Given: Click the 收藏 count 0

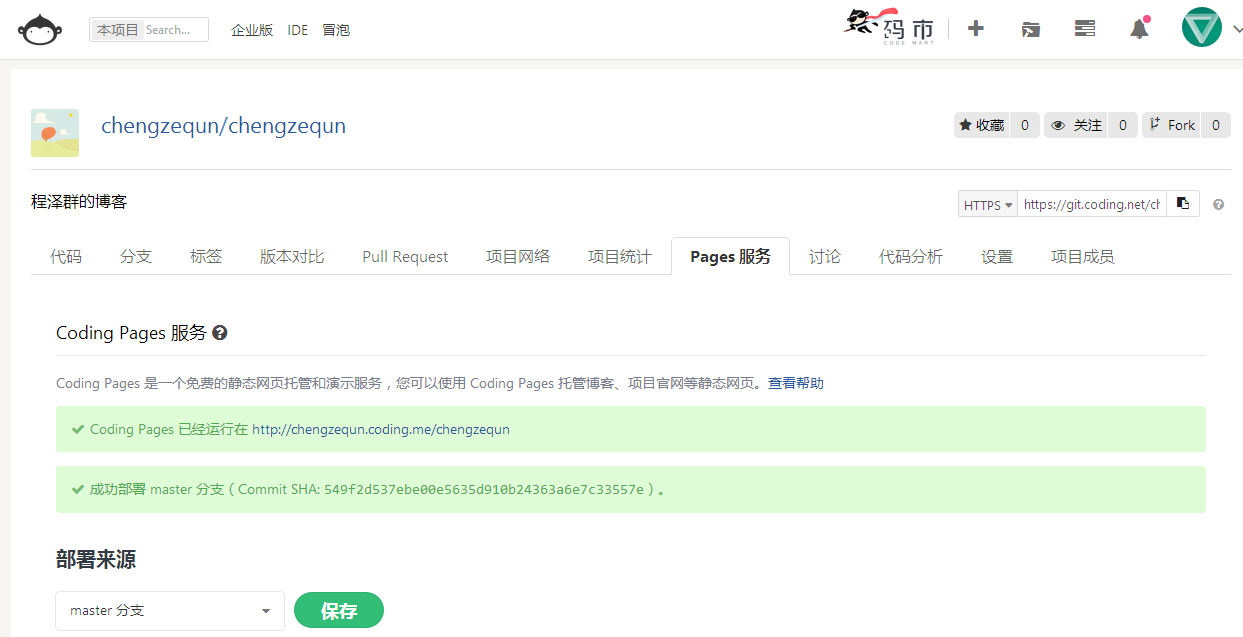Looking at the screenshot, I should 1024,125.
